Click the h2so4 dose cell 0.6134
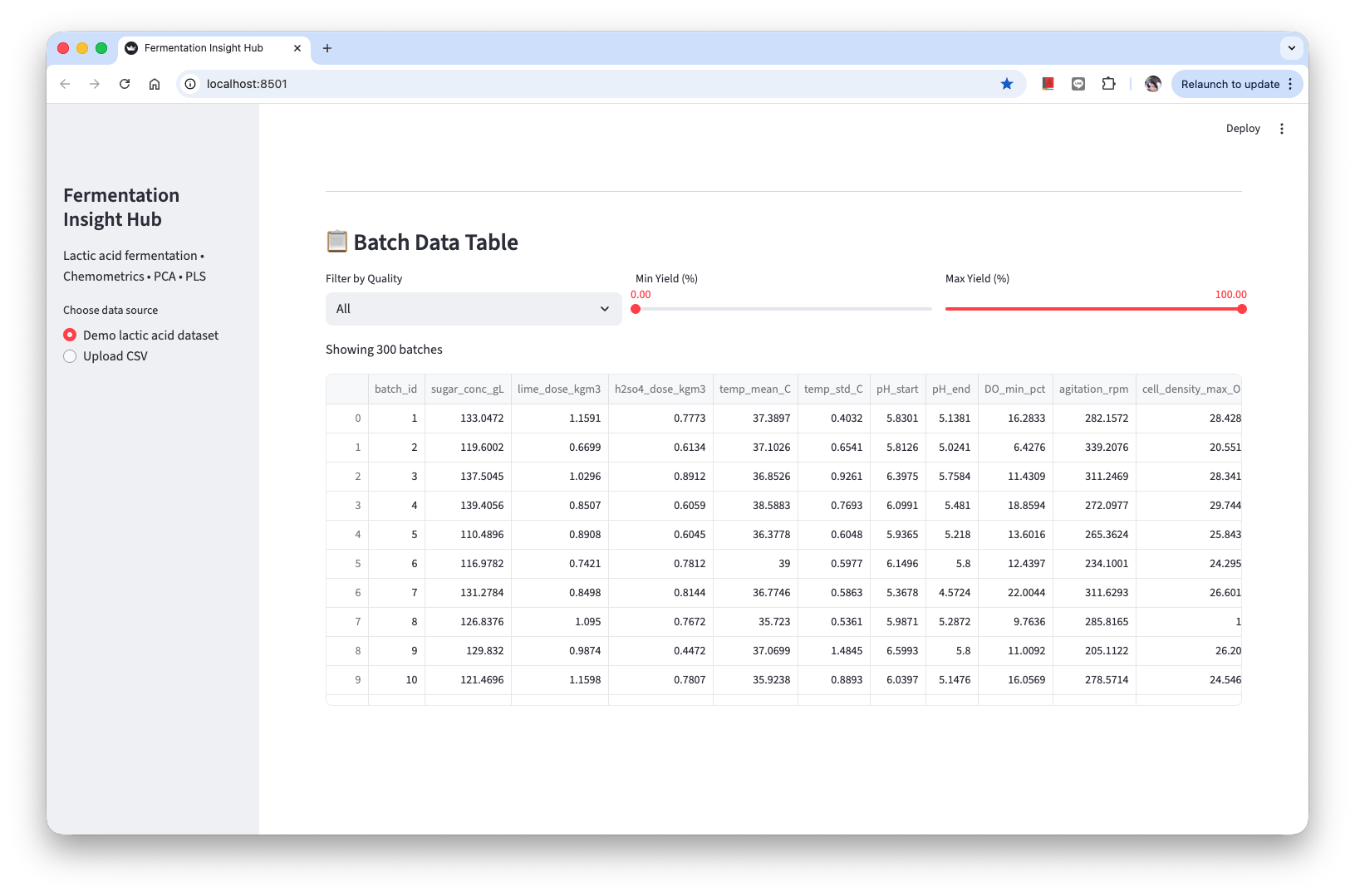Image resolution: width=1355 pixels, height=896 pixels. coord(660,448)
